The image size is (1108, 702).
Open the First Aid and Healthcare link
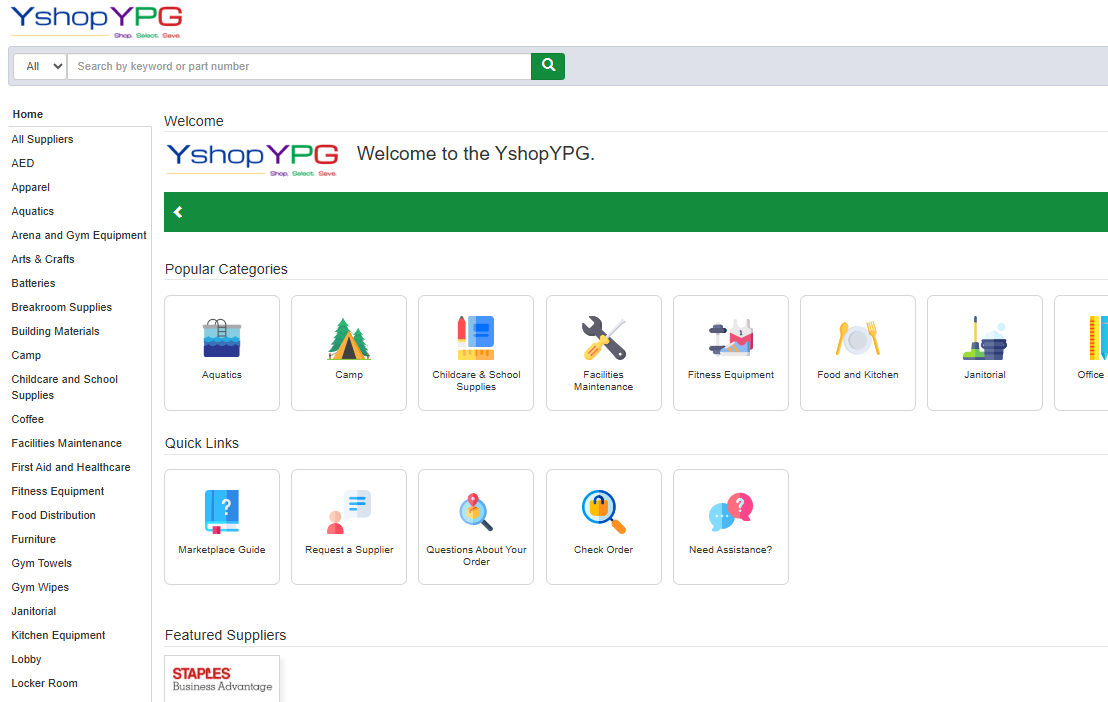click(71, 467)
